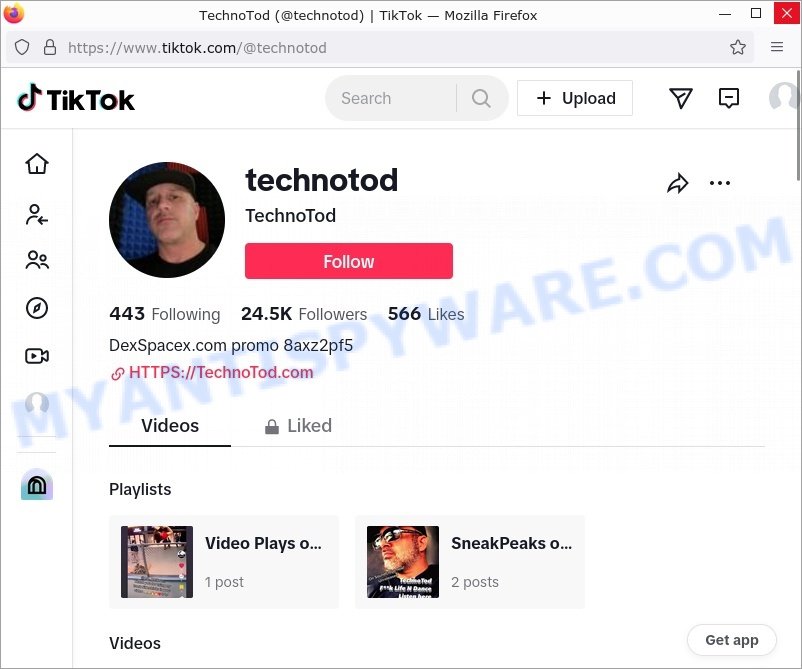
Task: Switch to the Liked tab
Action: [298, 426]
